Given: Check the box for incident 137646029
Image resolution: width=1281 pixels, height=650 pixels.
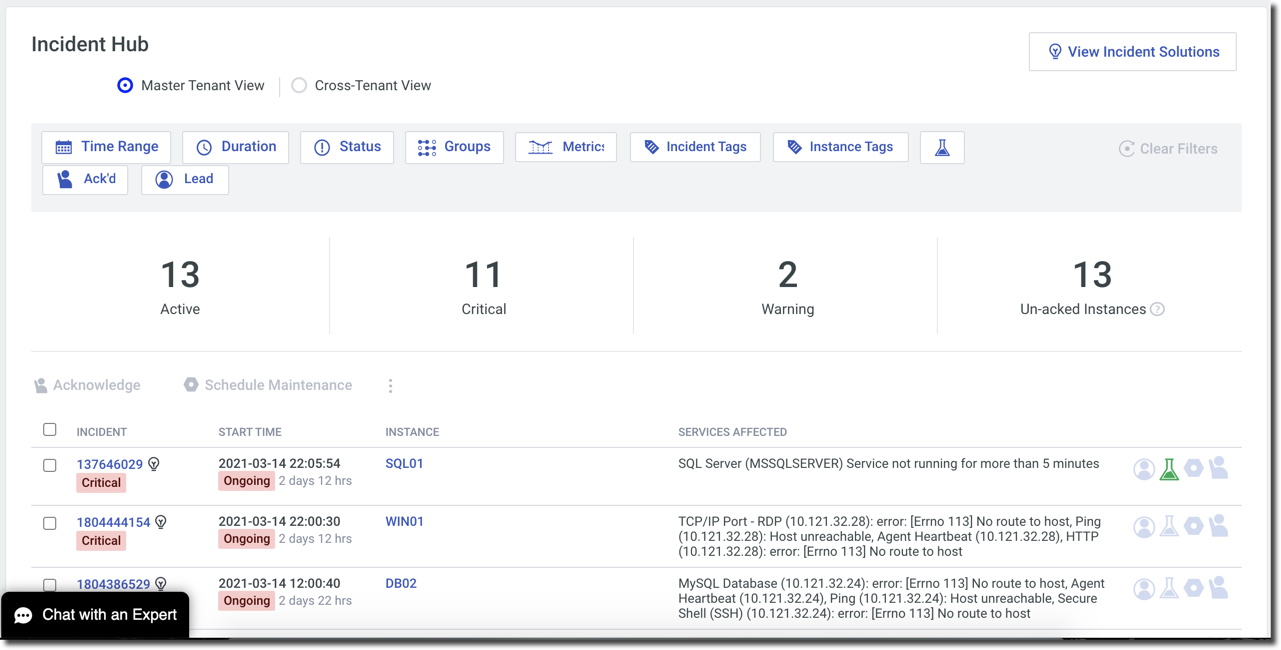Looking at the screenshot, I should pos(50,465).
